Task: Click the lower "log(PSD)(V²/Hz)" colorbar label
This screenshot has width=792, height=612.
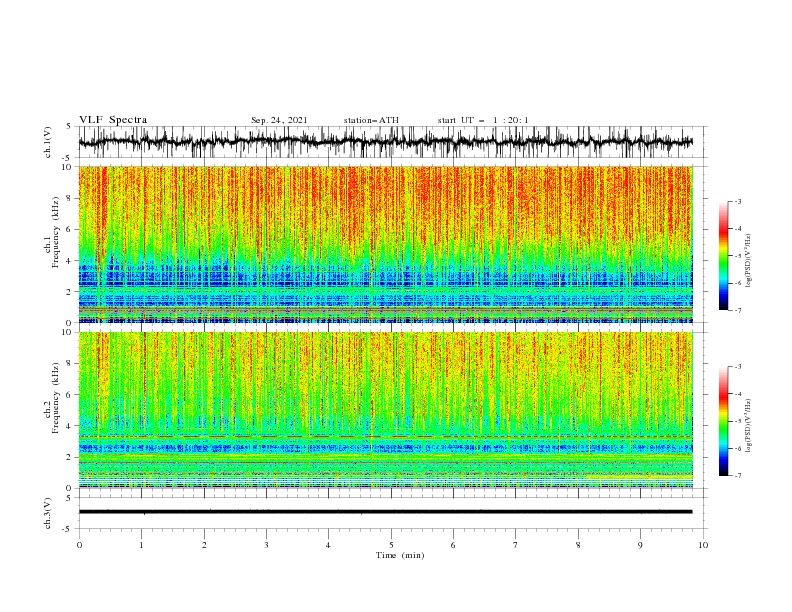Action: (x=749, y=426)
